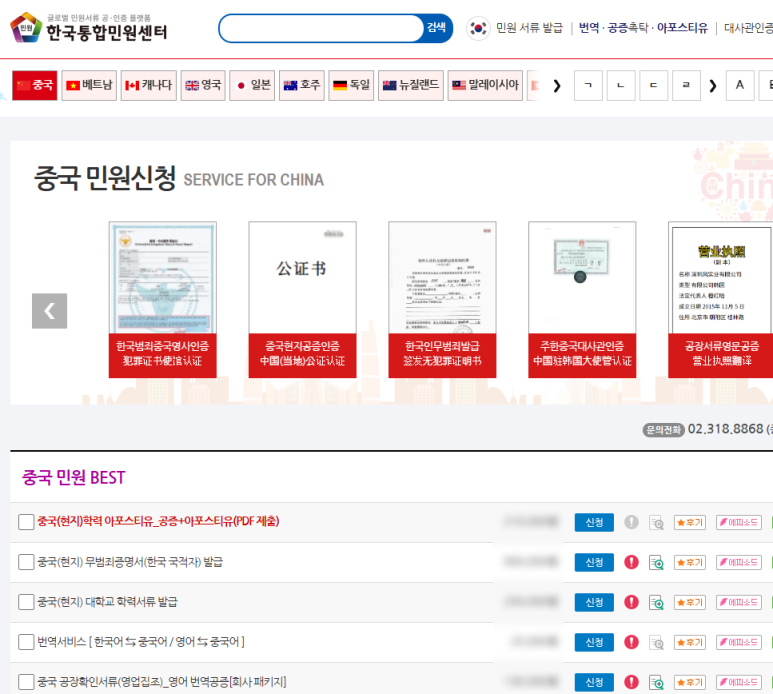The image size is (773, 694).
Task: Click 신청 for 번역서비스 row
Action: pyautogui.click(x=594, y=642)
